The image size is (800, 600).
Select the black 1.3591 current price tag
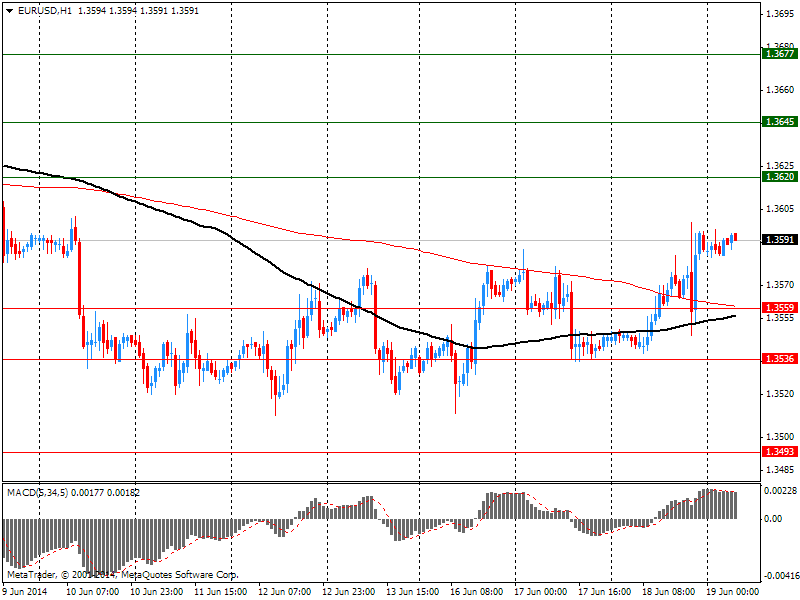780,239
